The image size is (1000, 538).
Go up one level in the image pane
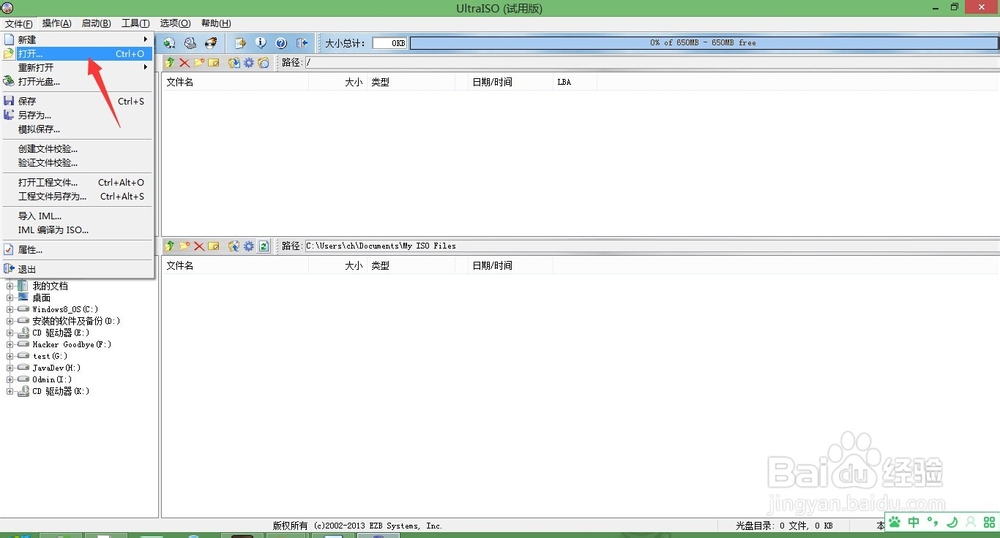click(170, 62)
